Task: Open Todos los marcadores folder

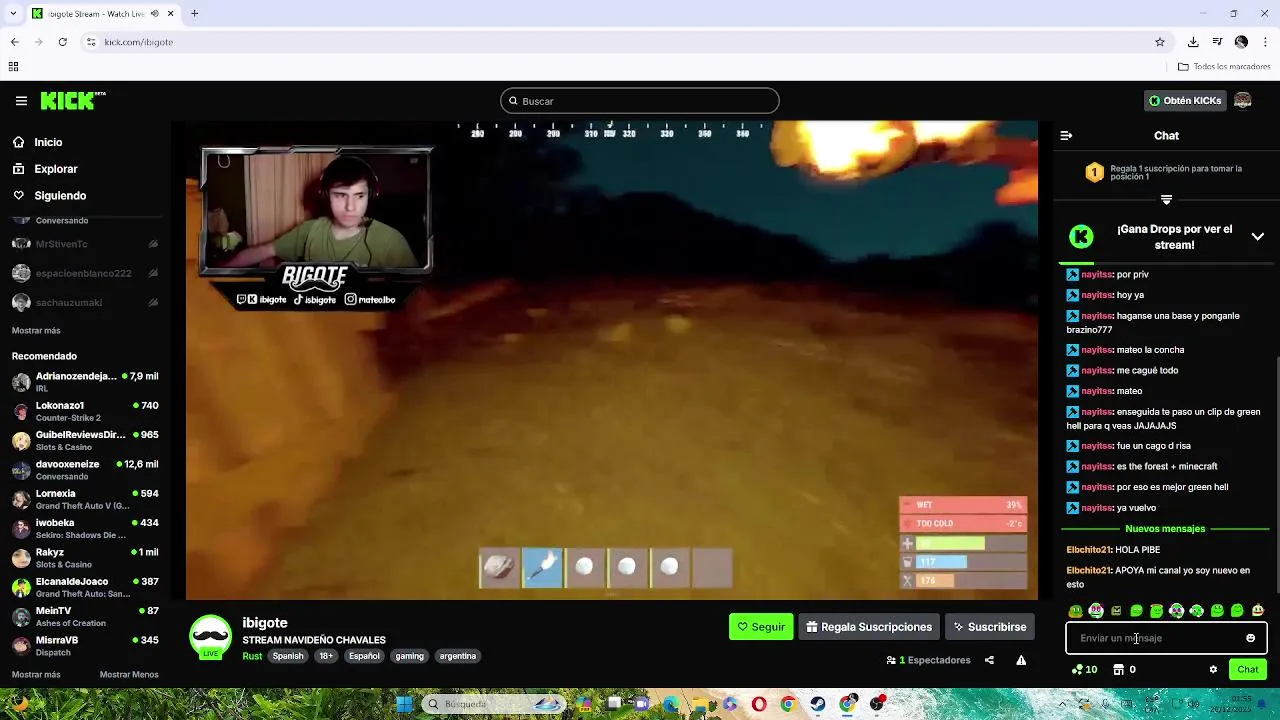Action: [x=1224, y=67]
